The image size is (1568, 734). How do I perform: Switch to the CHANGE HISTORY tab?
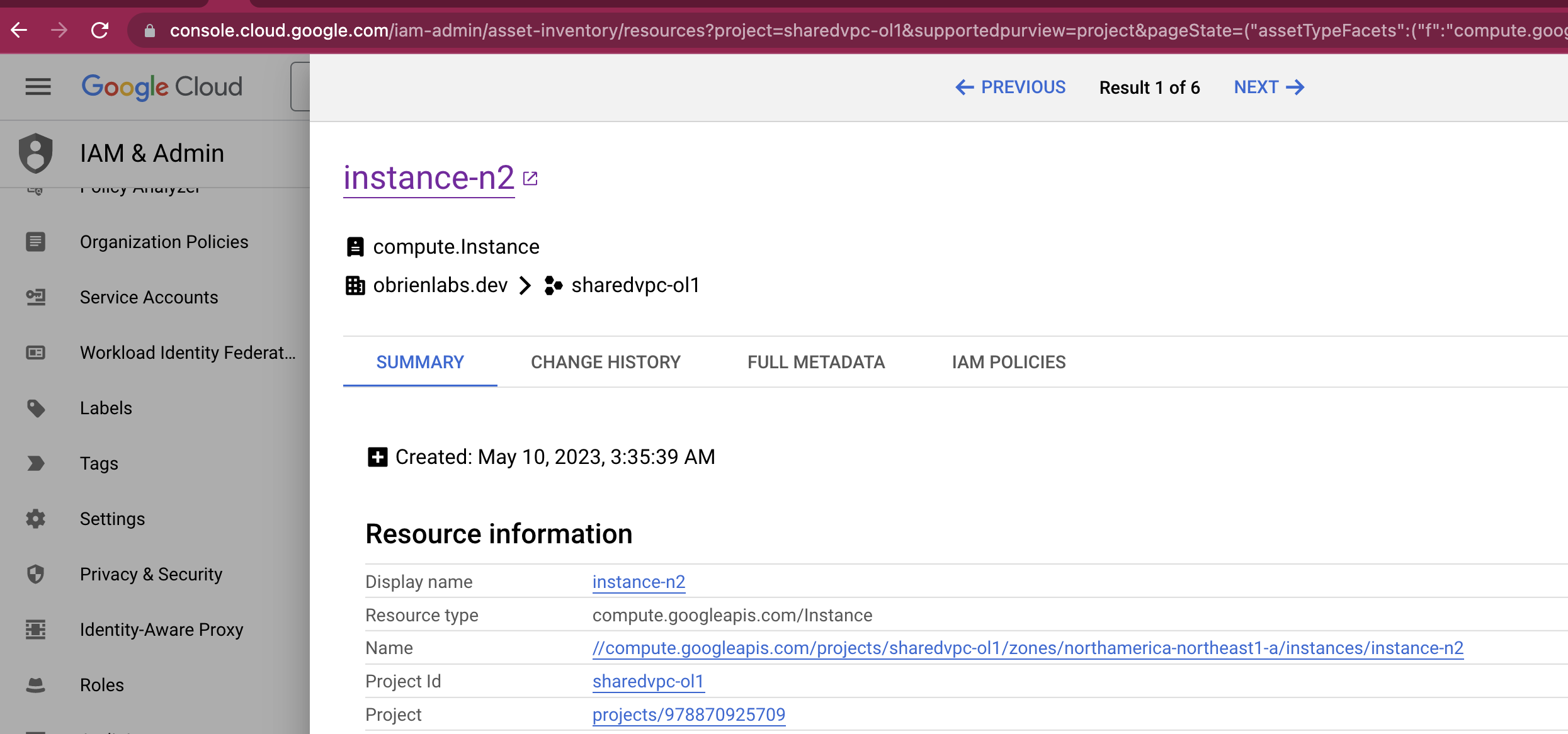click(605, 362)
